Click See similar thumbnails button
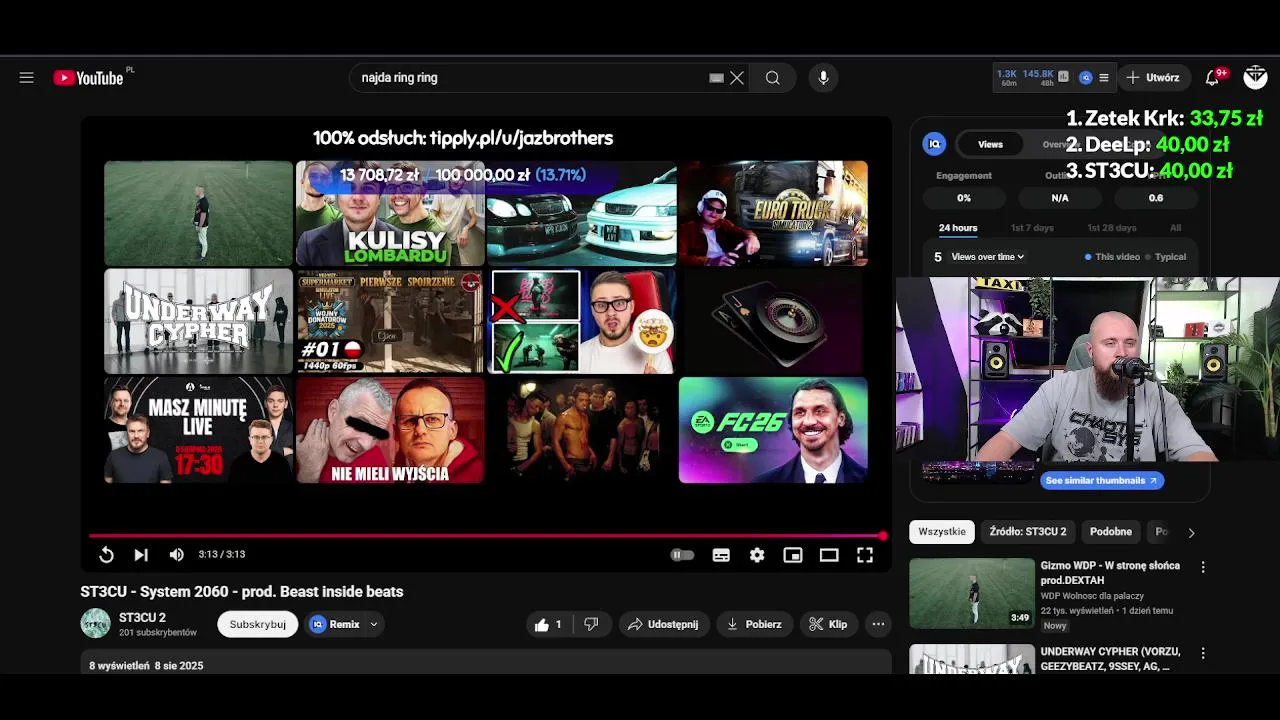 click(x=1101, y=480)
